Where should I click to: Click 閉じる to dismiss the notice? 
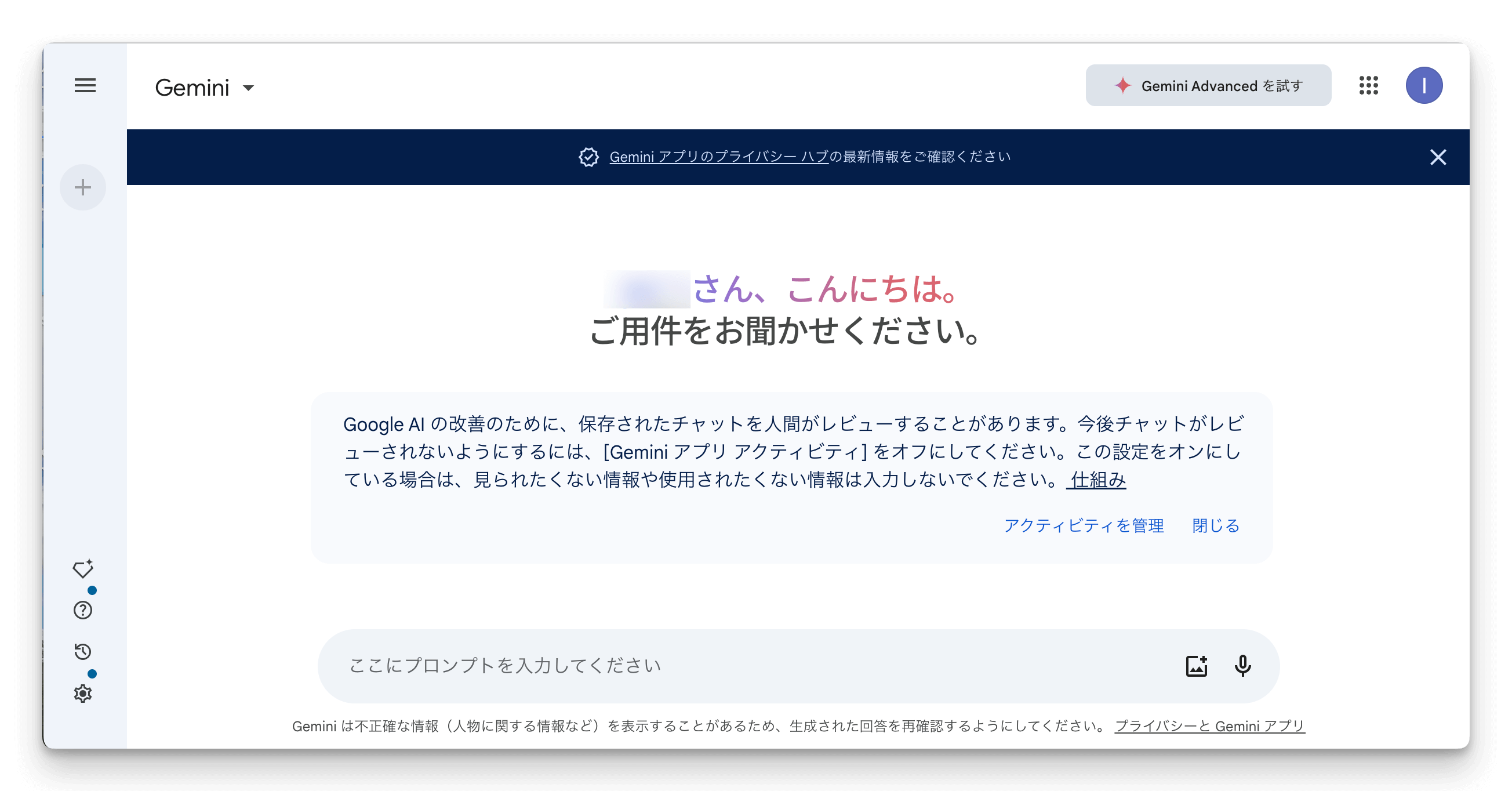[1216, 525]
